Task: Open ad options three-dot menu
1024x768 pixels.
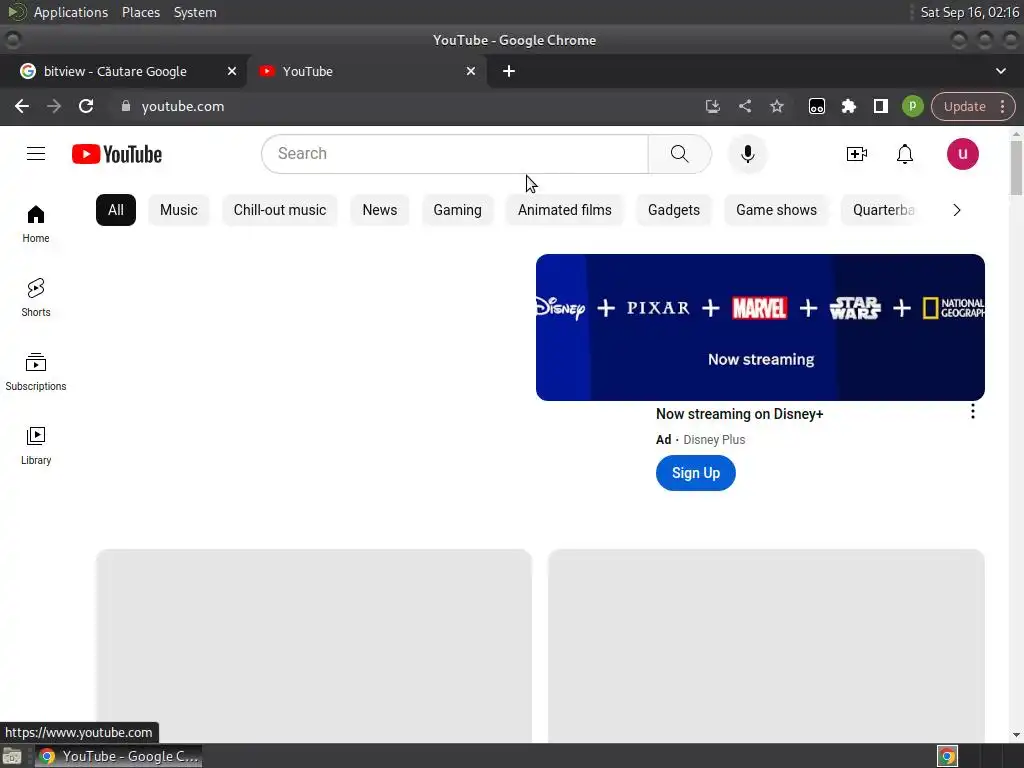Action: (x=972, y=411)
